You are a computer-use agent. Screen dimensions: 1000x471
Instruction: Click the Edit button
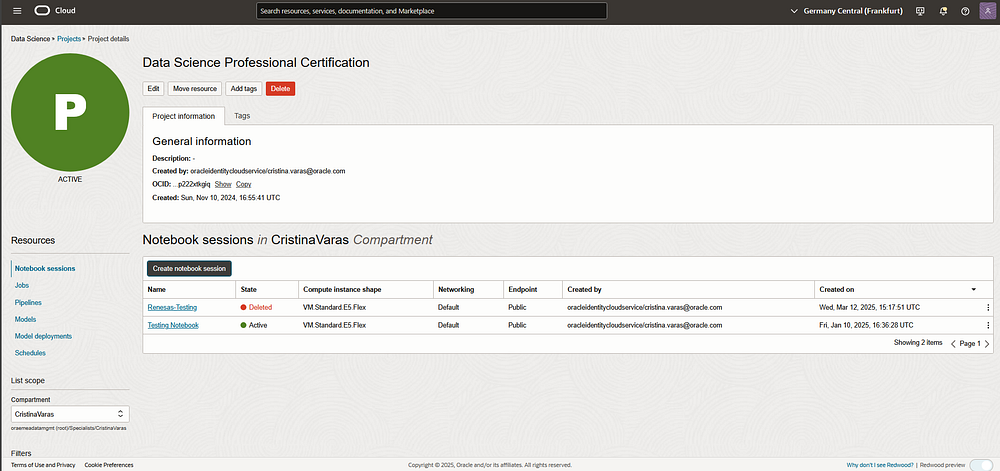click(x=154, y=89)
